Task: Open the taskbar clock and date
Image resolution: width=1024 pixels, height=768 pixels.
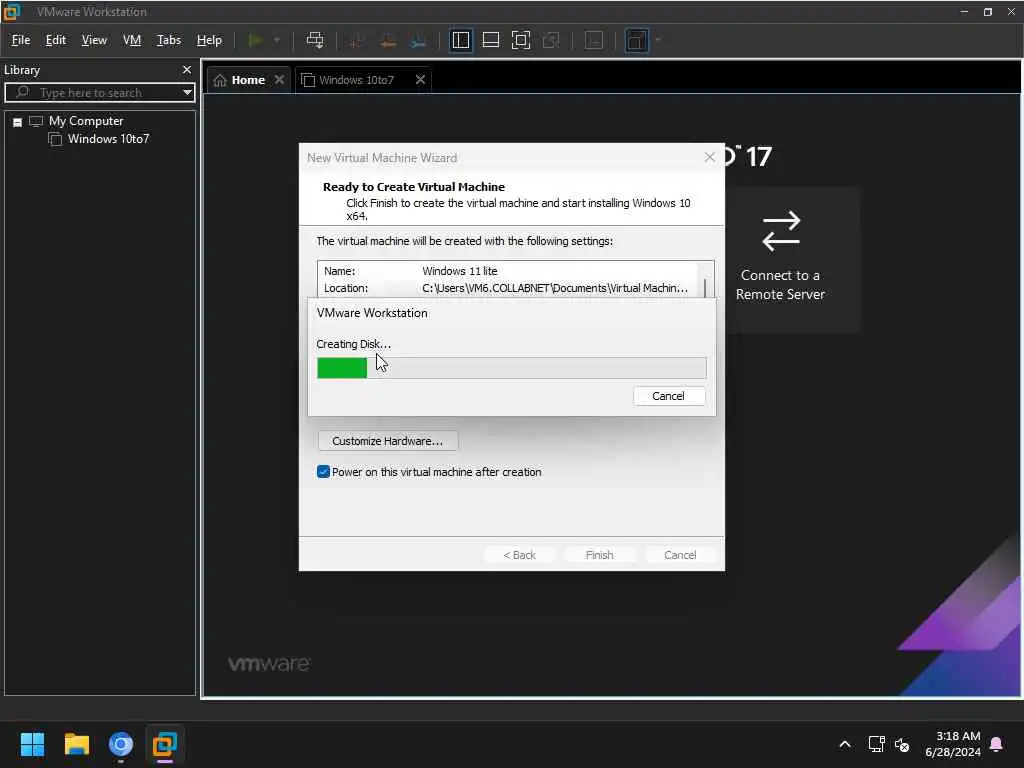Action: (x=953, y=744)
